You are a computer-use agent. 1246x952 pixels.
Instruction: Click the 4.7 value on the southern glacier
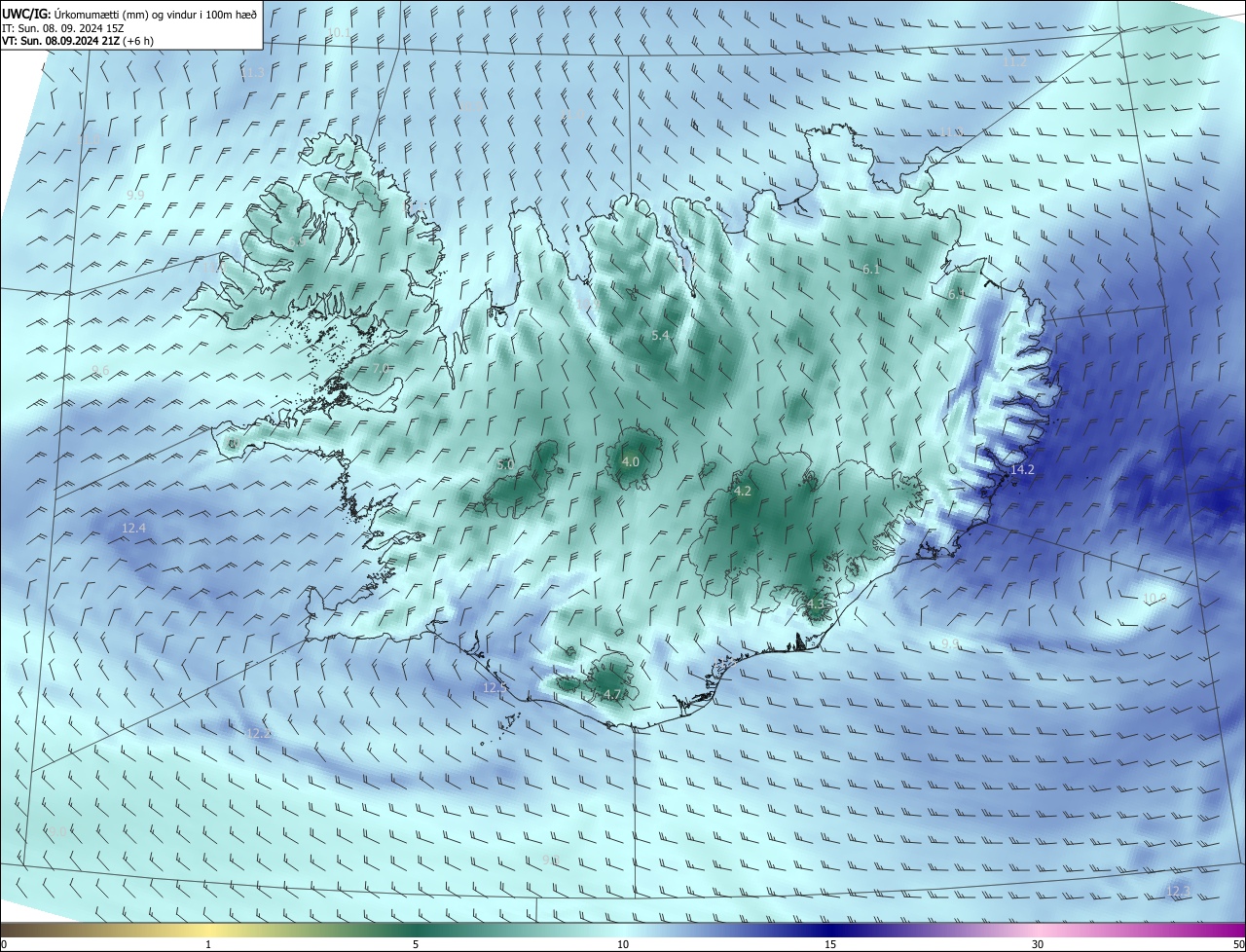click(612, 694)
